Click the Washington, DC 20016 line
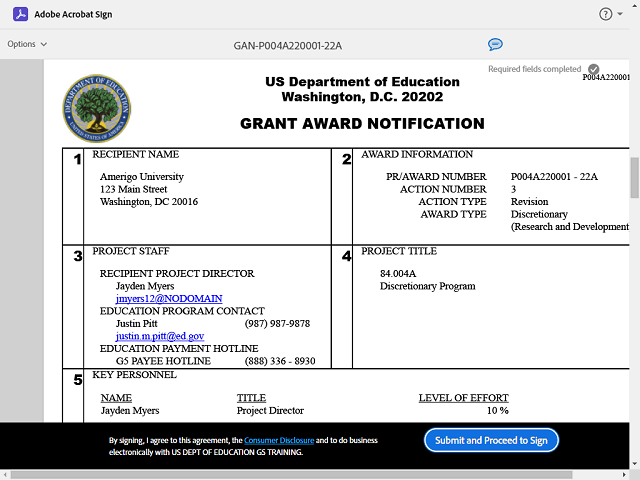The image size is (640, 480). coord(149,202)
